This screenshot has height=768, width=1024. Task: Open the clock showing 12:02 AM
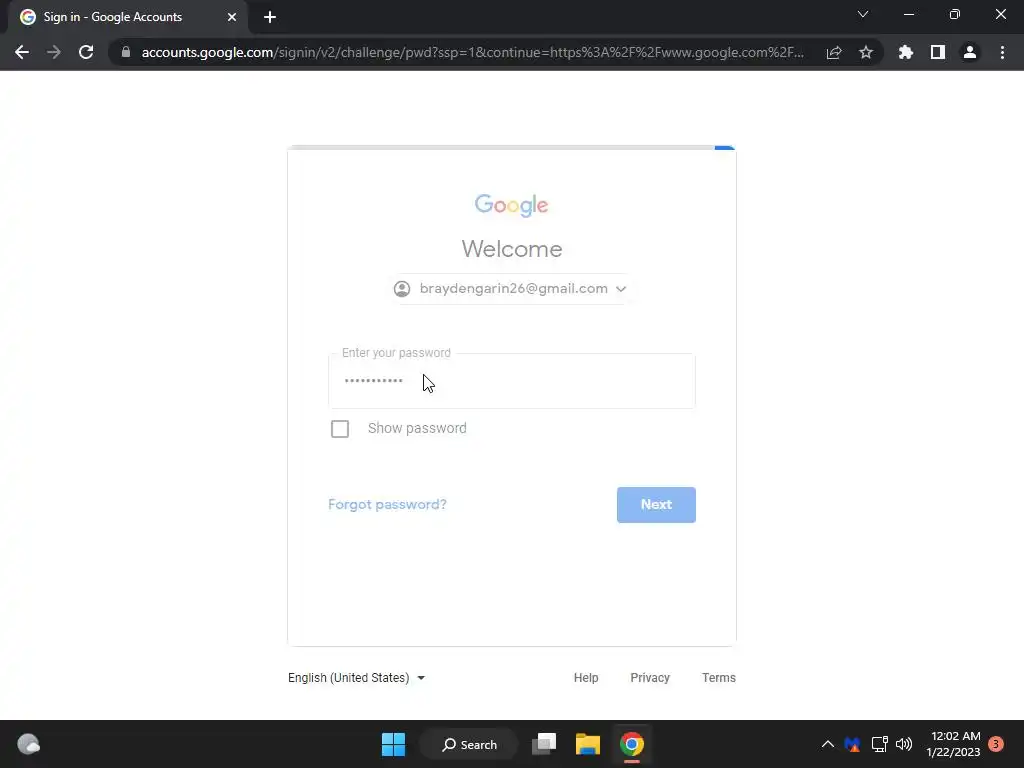pos(953,744)
